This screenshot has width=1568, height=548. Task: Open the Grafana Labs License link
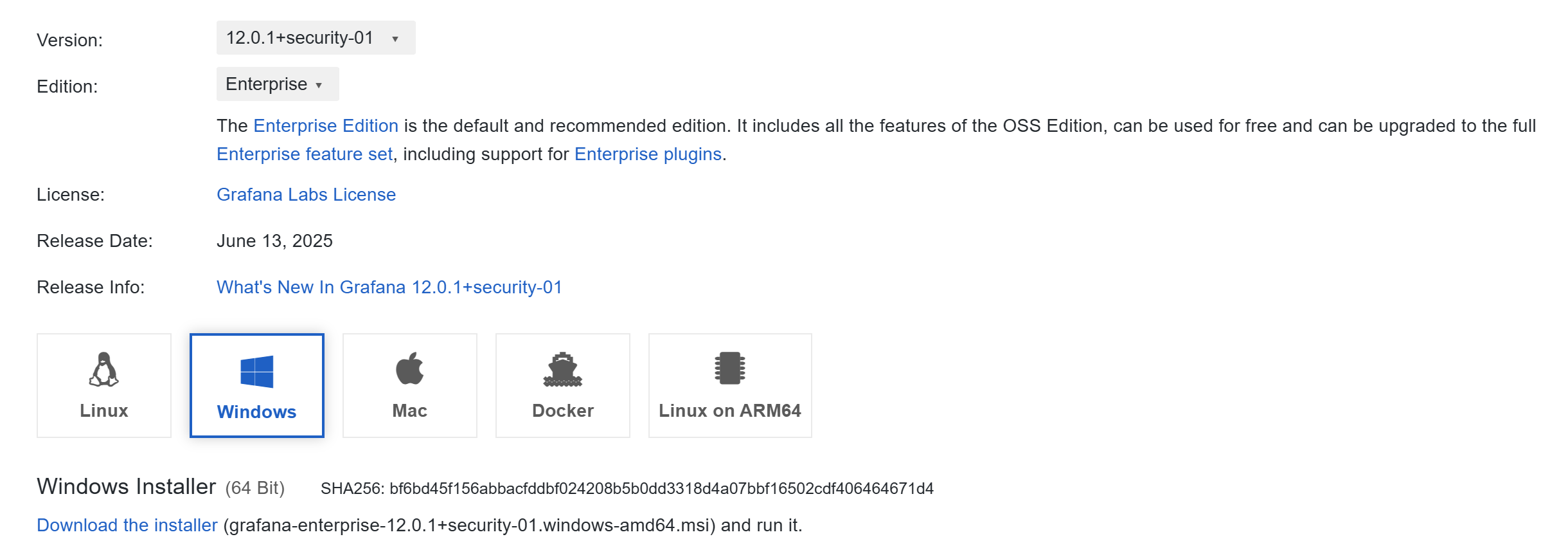tap(306, 195)
